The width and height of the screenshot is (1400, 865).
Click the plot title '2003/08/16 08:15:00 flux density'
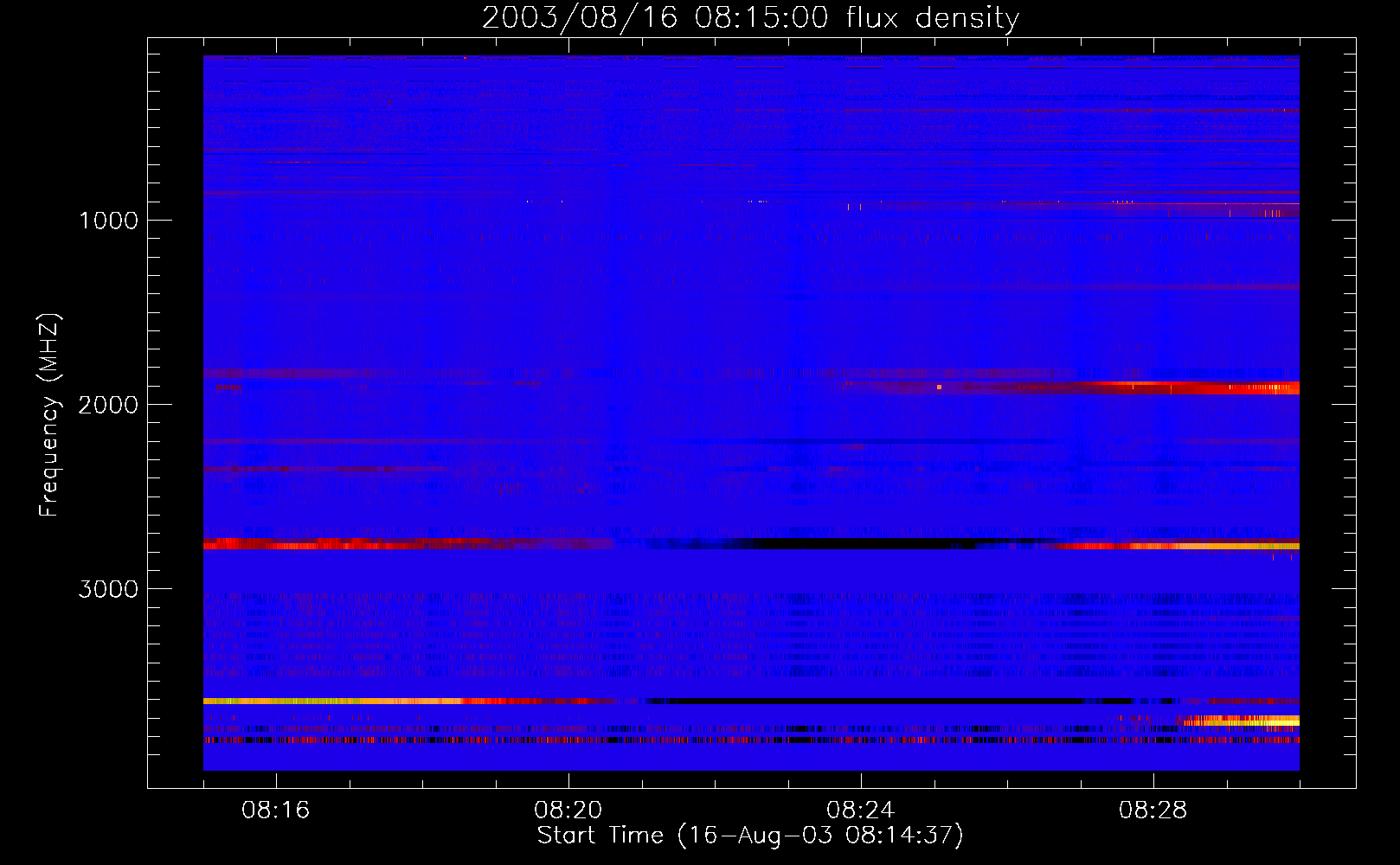coord(750,17)
